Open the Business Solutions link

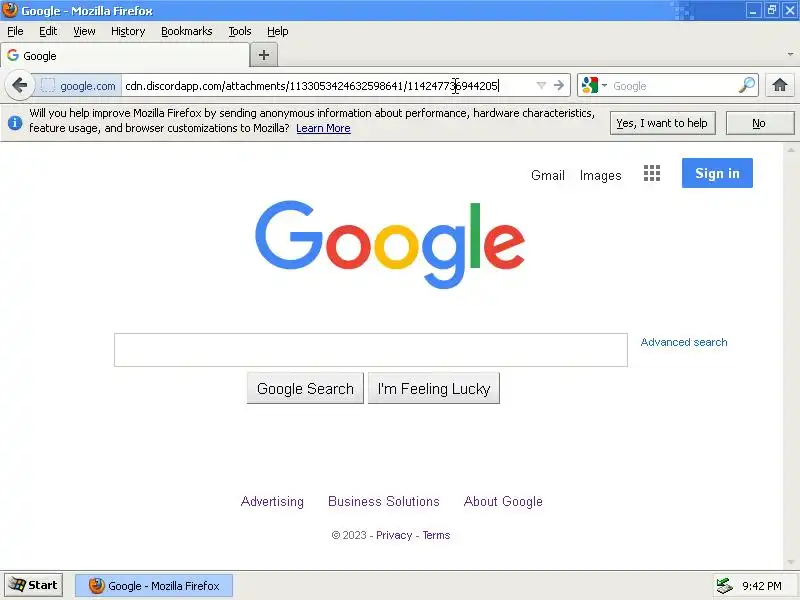point(383,502)
